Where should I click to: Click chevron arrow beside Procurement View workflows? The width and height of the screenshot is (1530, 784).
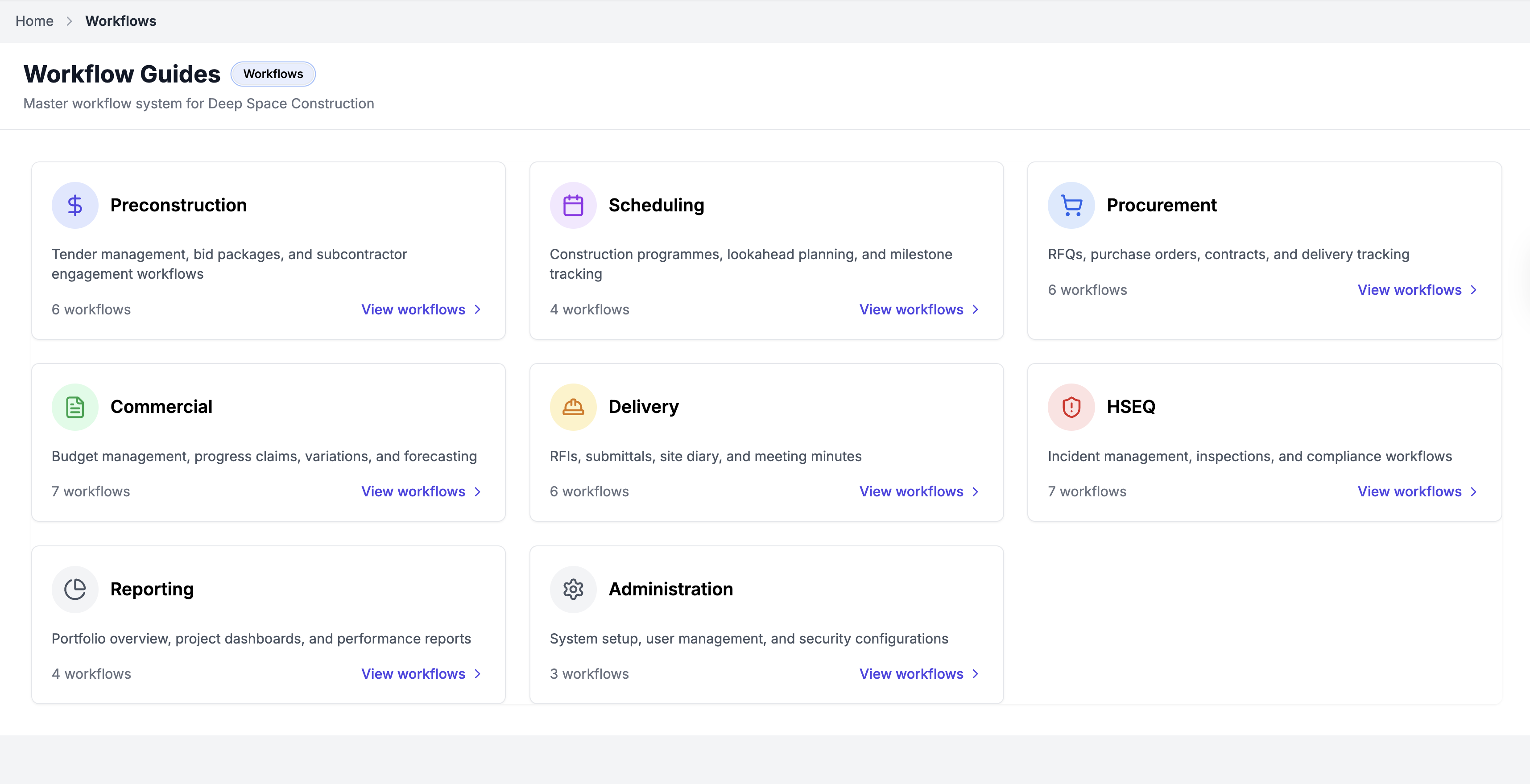tap(1474, 290)
